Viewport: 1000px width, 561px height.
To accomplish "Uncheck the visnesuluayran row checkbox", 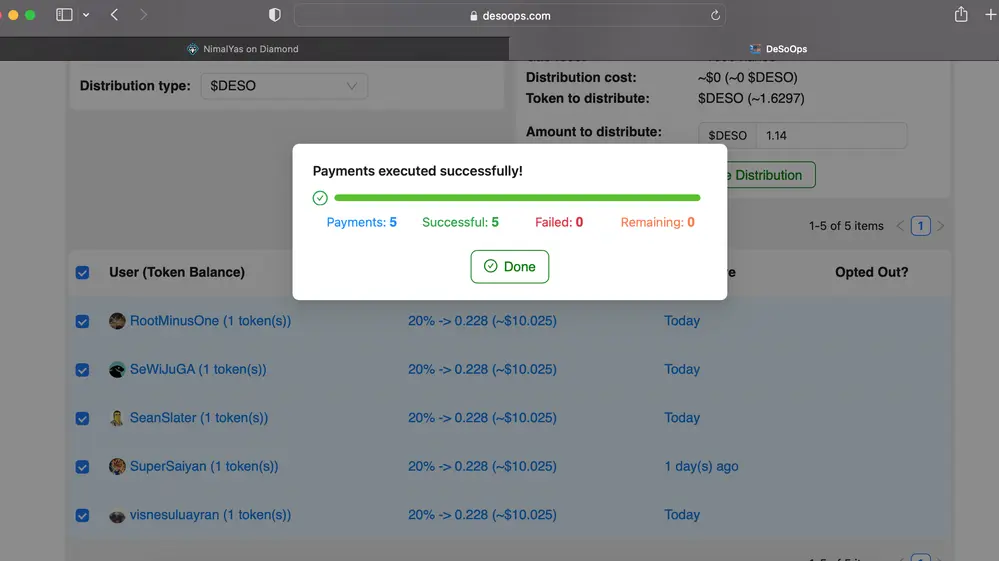I will pyautogui.click(x=83, y=516).
